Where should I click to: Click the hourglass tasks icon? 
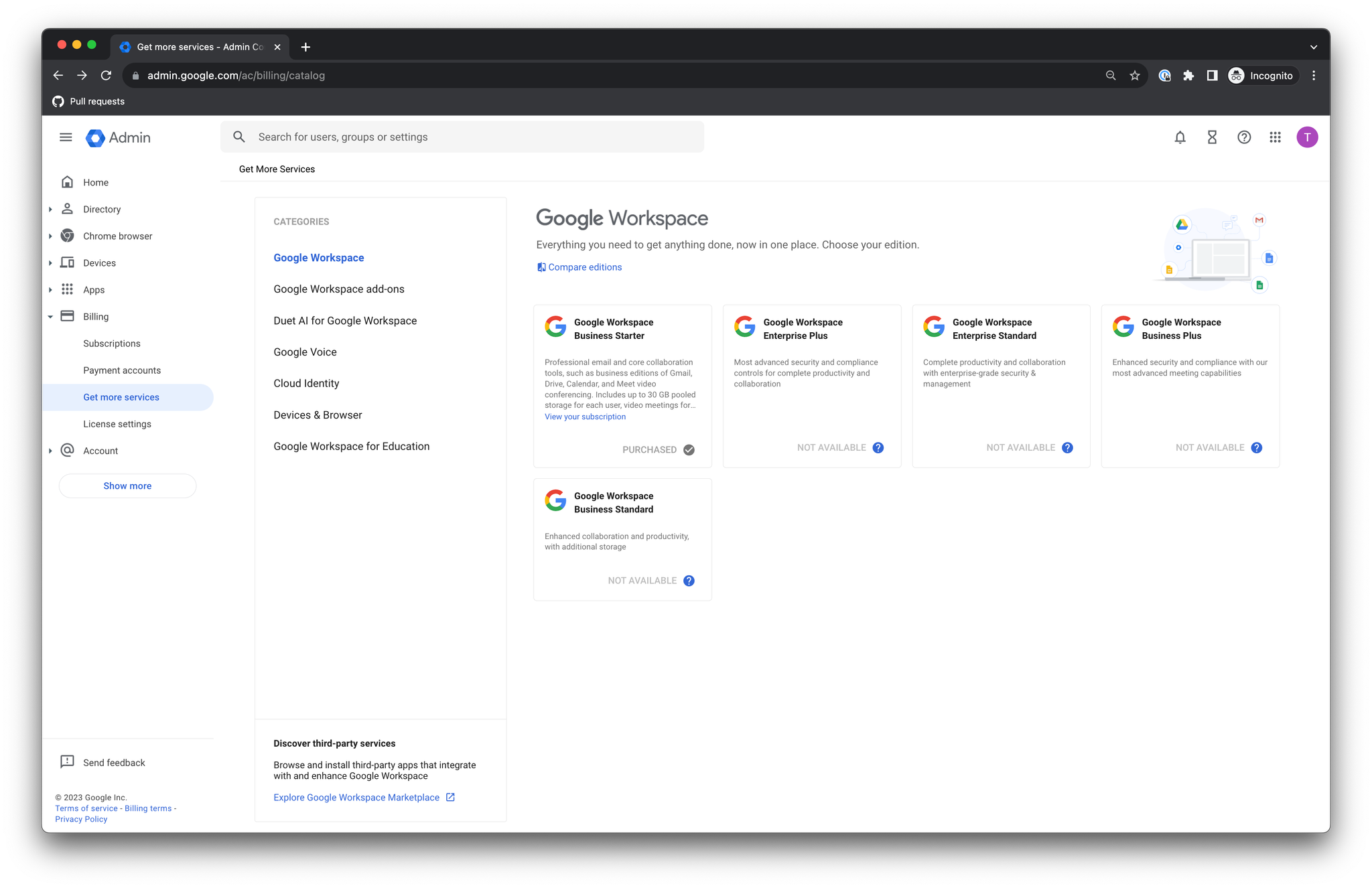1212,137
